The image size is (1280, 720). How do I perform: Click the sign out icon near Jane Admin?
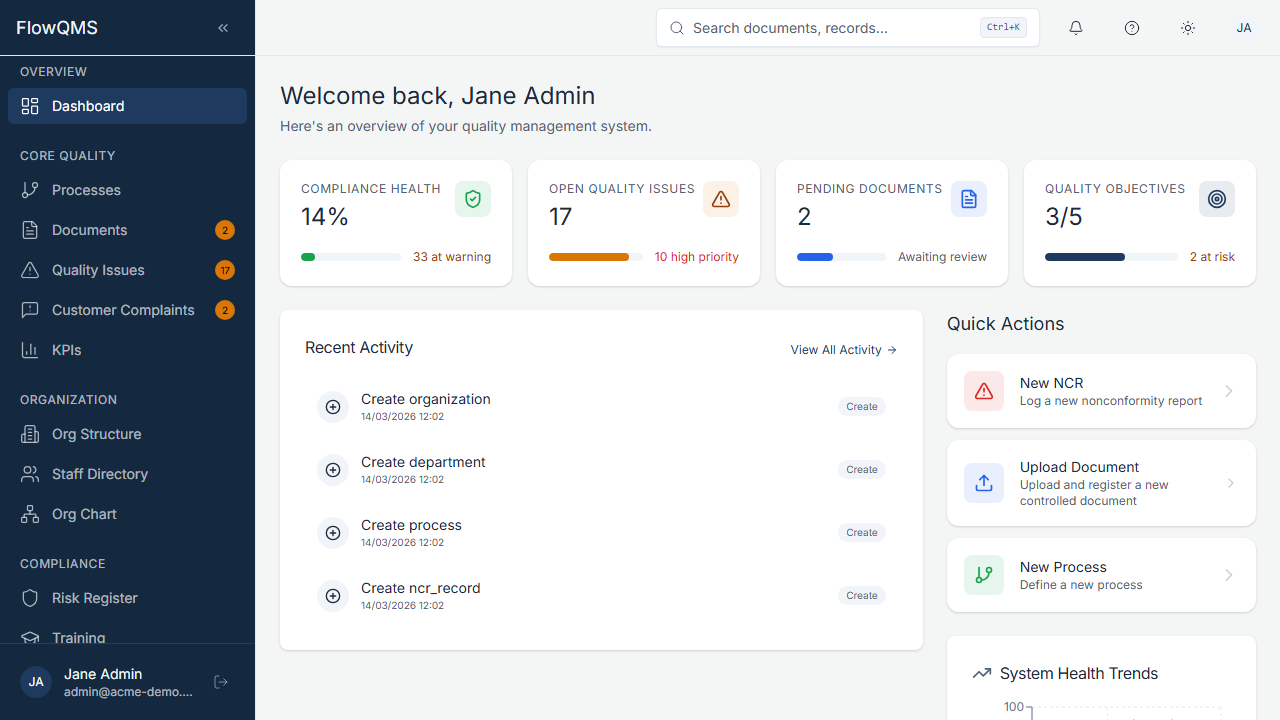(x=220, y=681)
